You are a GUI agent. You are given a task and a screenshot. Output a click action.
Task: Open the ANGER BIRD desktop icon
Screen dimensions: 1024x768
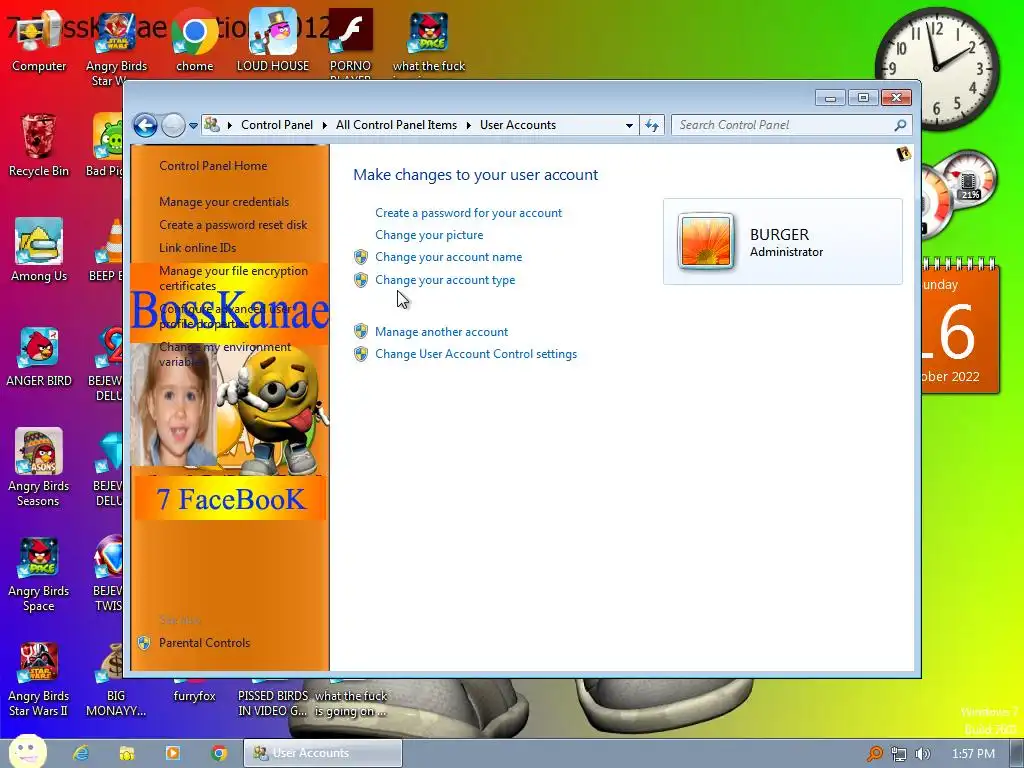[x=39, y=357]
